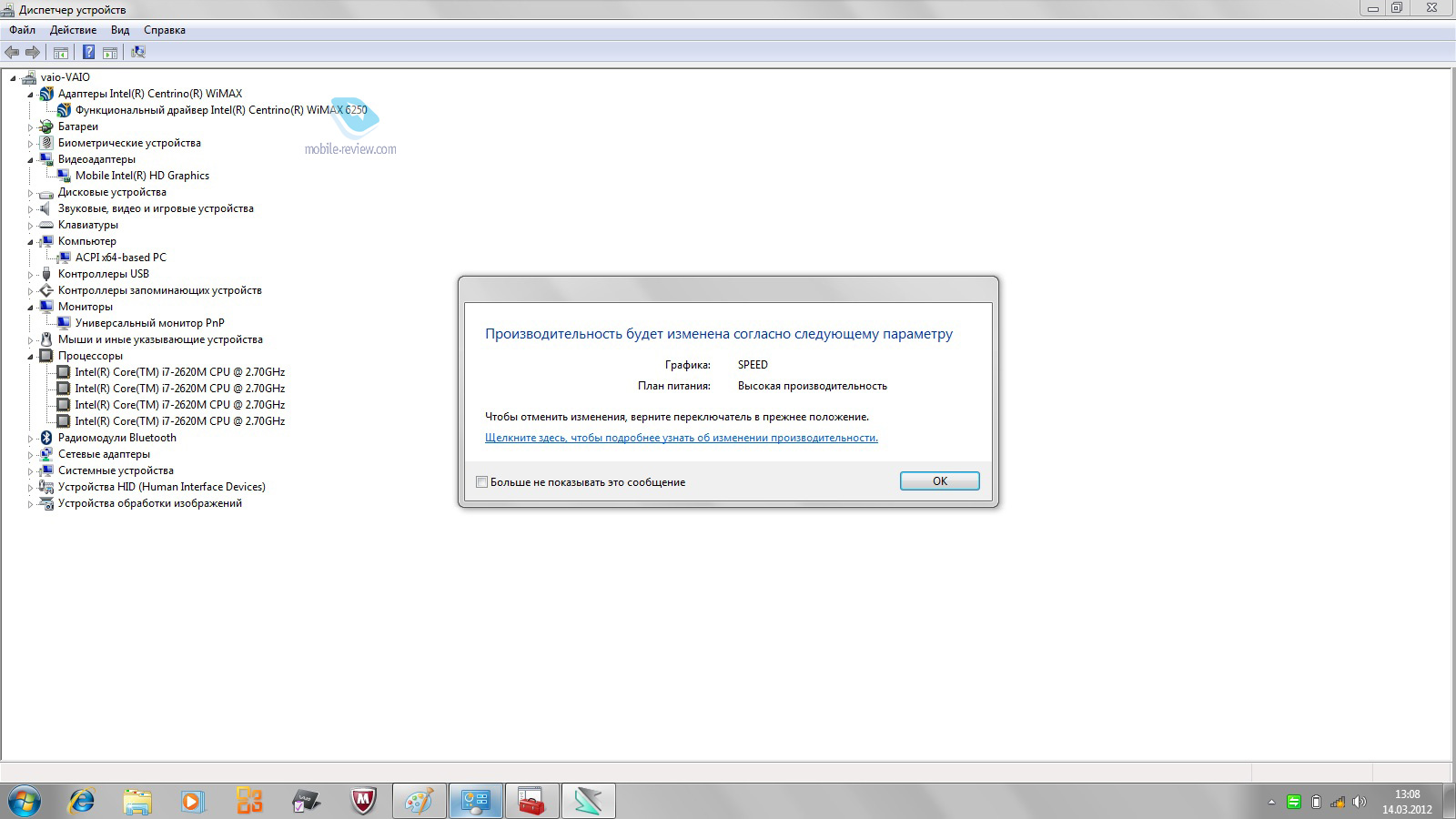Screen dimensions: 1456x819
Task: Open the Справка menu
Action: pyautogui.click(x=165, y=30)
